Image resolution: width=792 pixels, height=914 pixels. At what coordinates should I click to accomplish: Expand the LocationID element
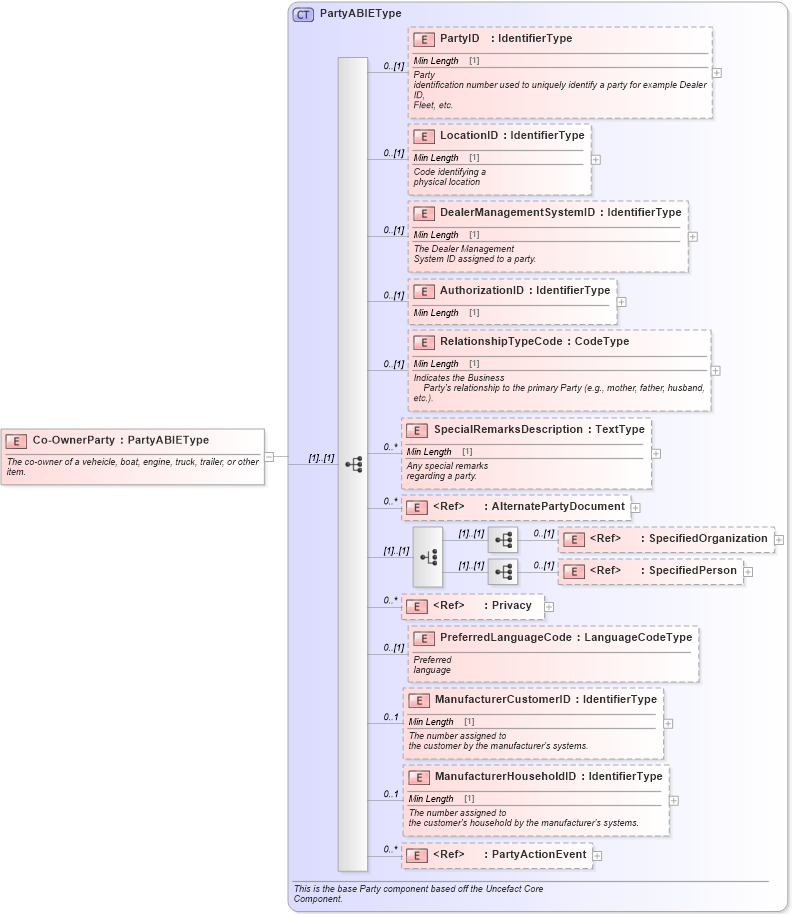pyautogui.click(x=596, y=160)
